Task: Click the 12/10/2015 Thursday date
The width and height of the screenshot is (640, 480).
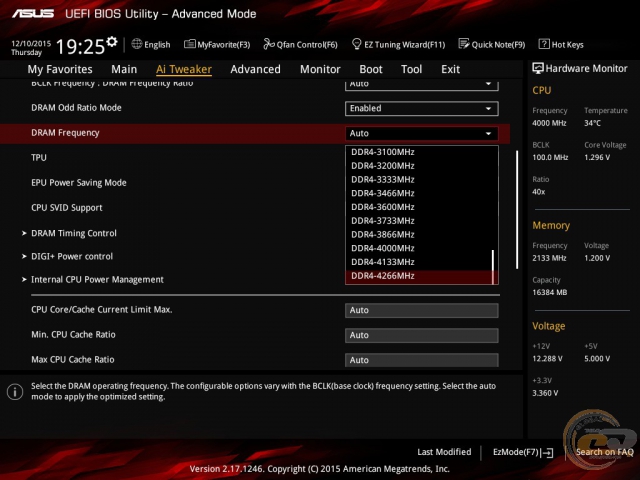Action: tap(31, 48)
